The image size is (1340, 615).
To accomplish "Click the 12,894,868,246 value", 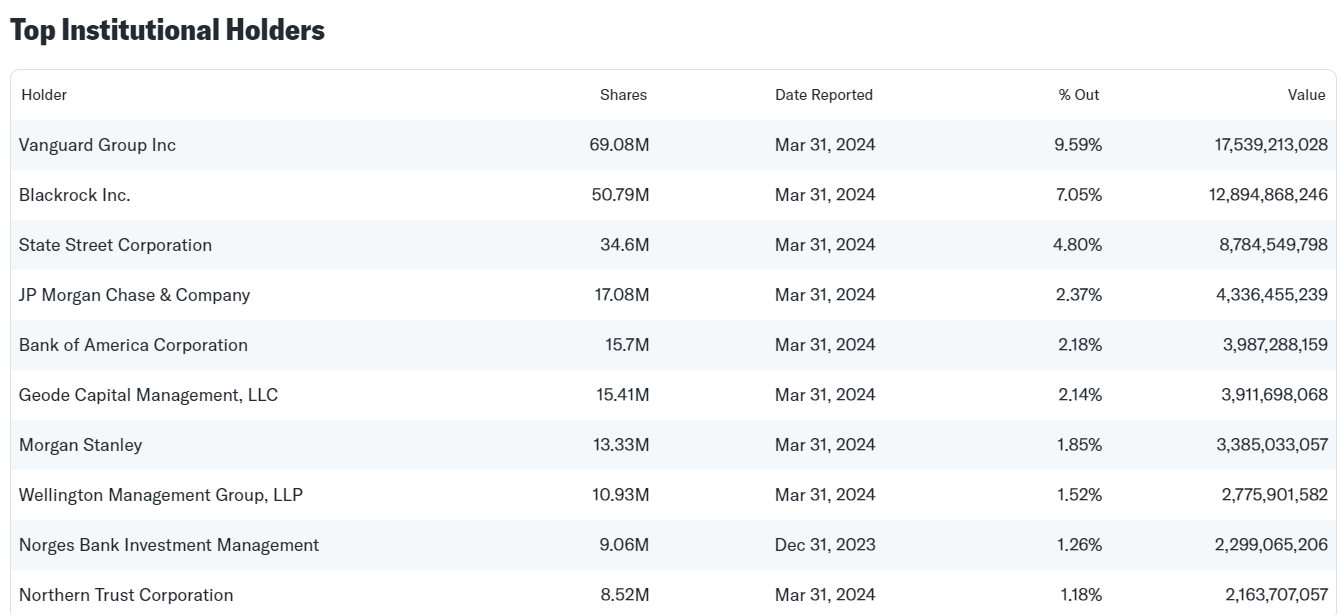I will point(1269,195).
